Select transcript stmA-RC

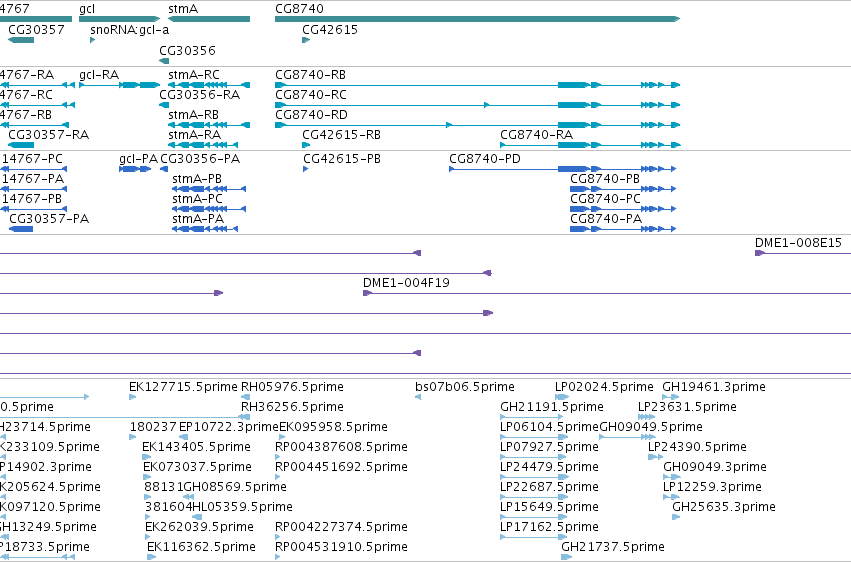[x=209, y=85]
